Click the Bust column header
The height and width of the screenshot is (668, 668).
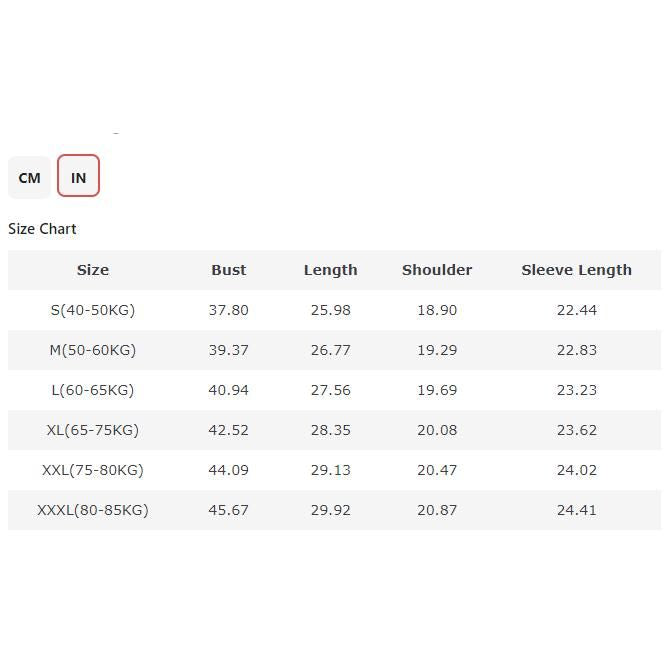228,270
